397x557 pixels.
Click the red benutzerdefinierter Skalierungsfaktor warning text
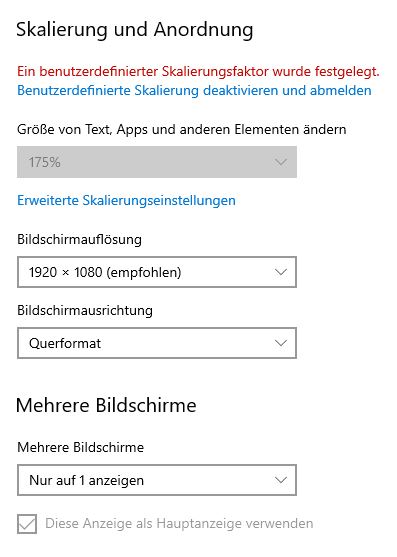click(198, 72)
